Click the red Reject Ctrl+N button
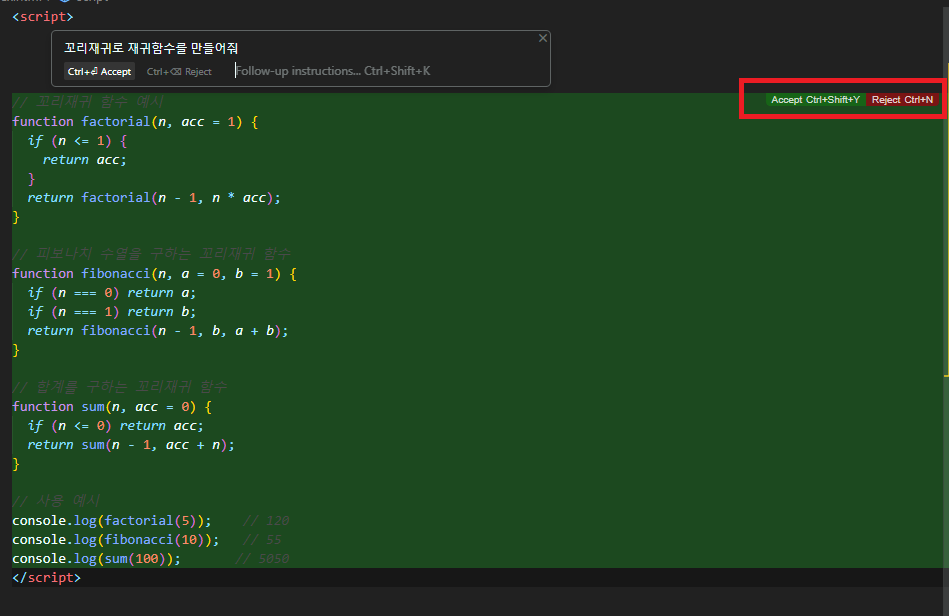949x616 pixels. (902, 100)
